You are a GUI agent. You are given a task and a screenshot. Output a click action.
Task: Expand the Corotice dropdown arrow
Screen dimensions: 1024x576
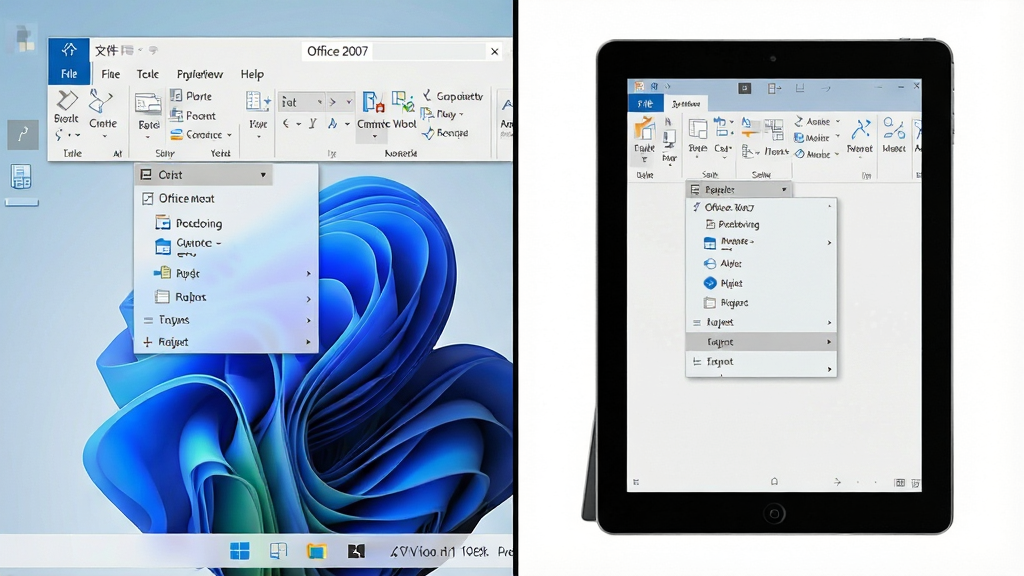(229, 135)
